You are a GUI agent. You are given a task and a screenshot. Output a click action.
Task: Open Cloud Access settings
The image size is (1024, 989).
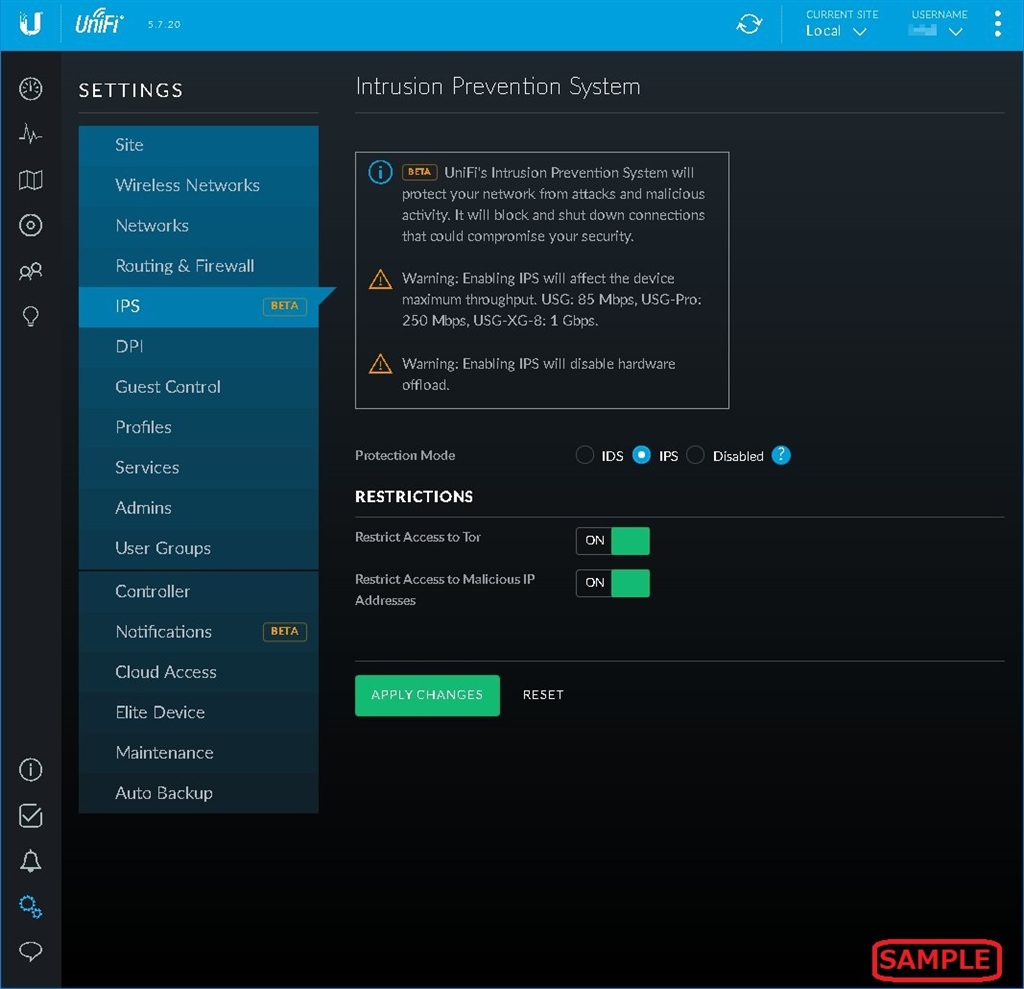tap(199, 672)
